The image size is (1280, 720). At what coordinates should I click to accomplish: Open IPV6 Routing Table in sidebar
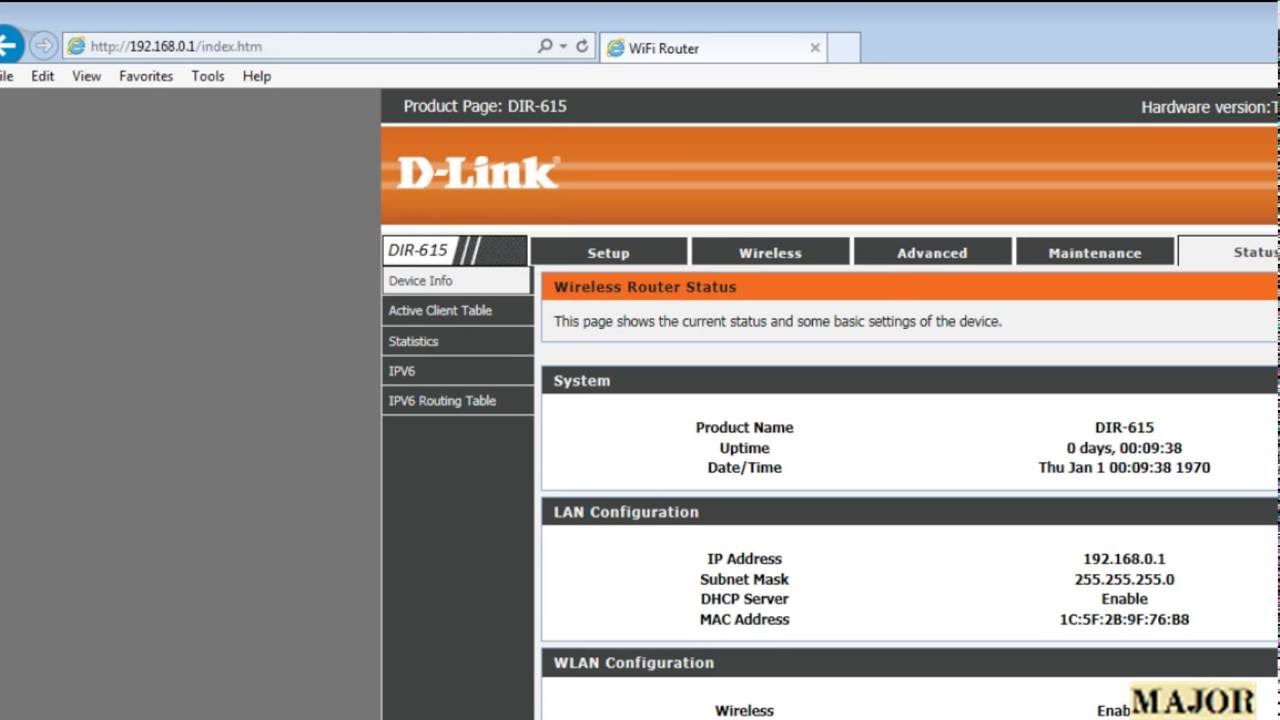pyautogui.click(x=457, y=401)
